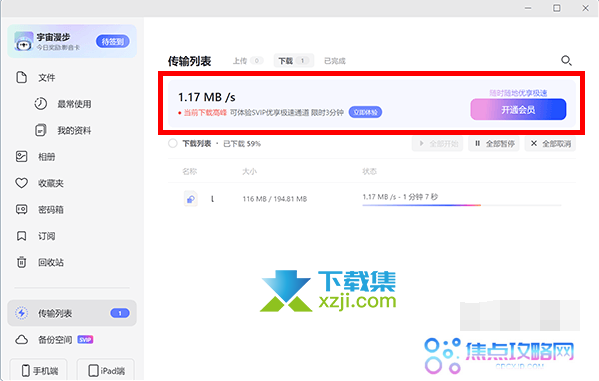Click status text 1.17 MB /s - 1 分钟 7 秒
The width and height of the screenshot is (599, 381).
pos(400,196)
